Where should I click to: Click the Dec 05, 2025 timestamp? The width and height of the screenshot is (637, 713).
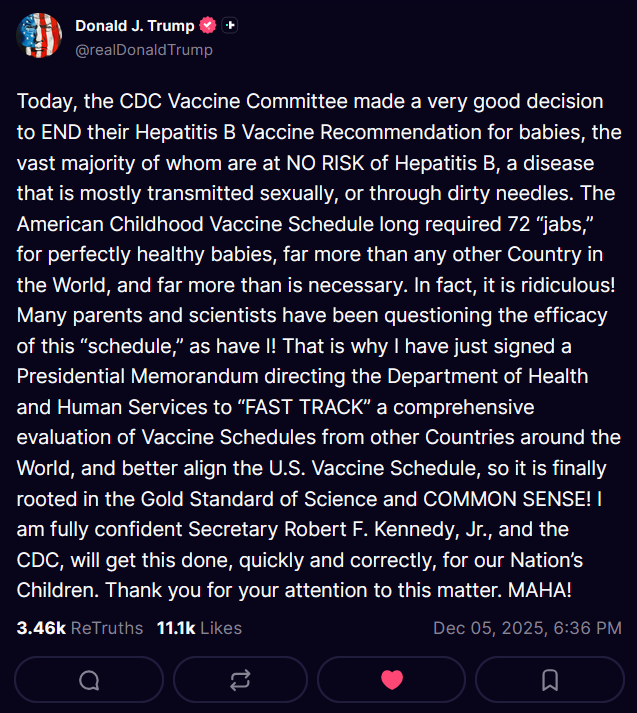pos(527,628)
